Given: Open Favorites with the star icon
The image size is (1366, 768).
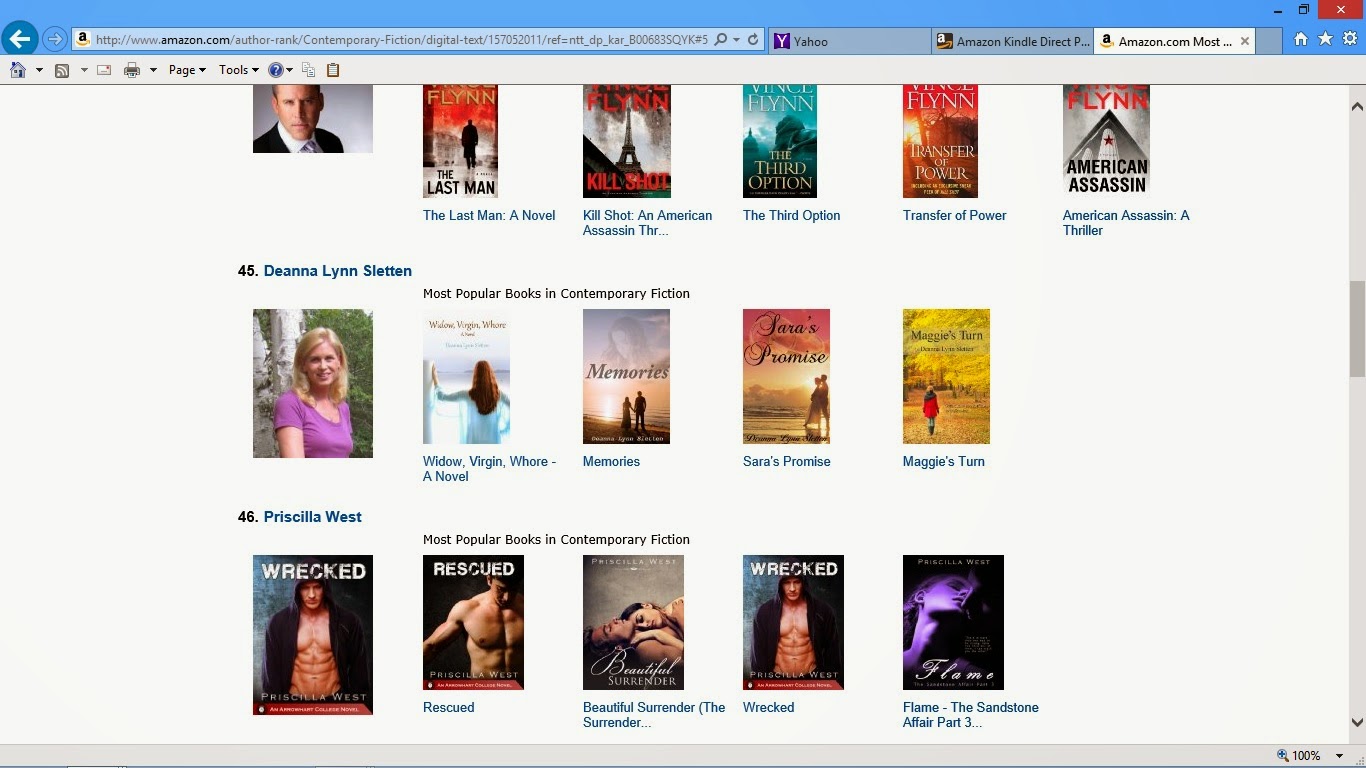Looking at the screenshot, I should click(x=1325, y=39).
